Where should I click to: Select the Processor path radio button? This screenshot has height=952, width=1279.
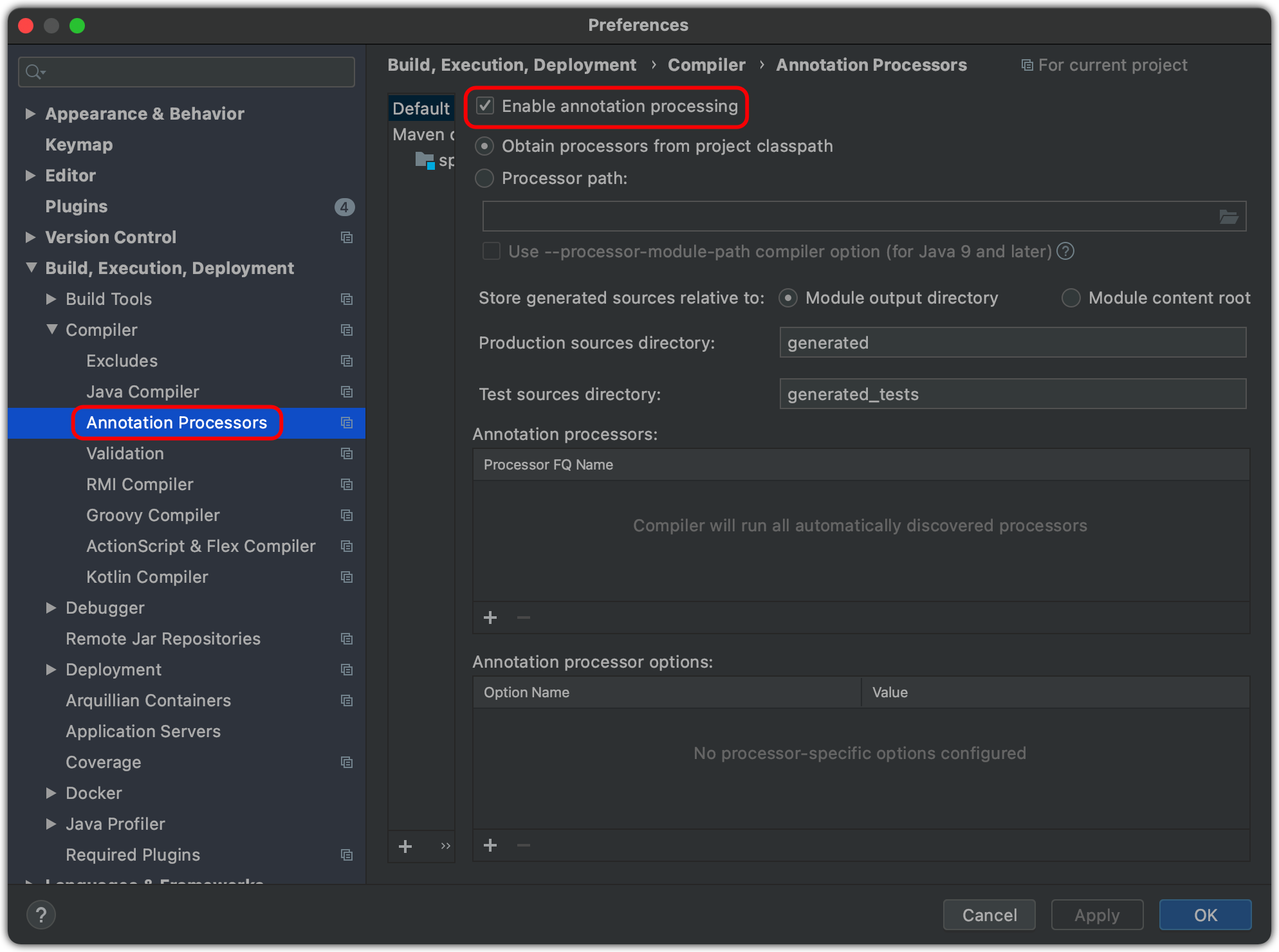click(484, 178)
